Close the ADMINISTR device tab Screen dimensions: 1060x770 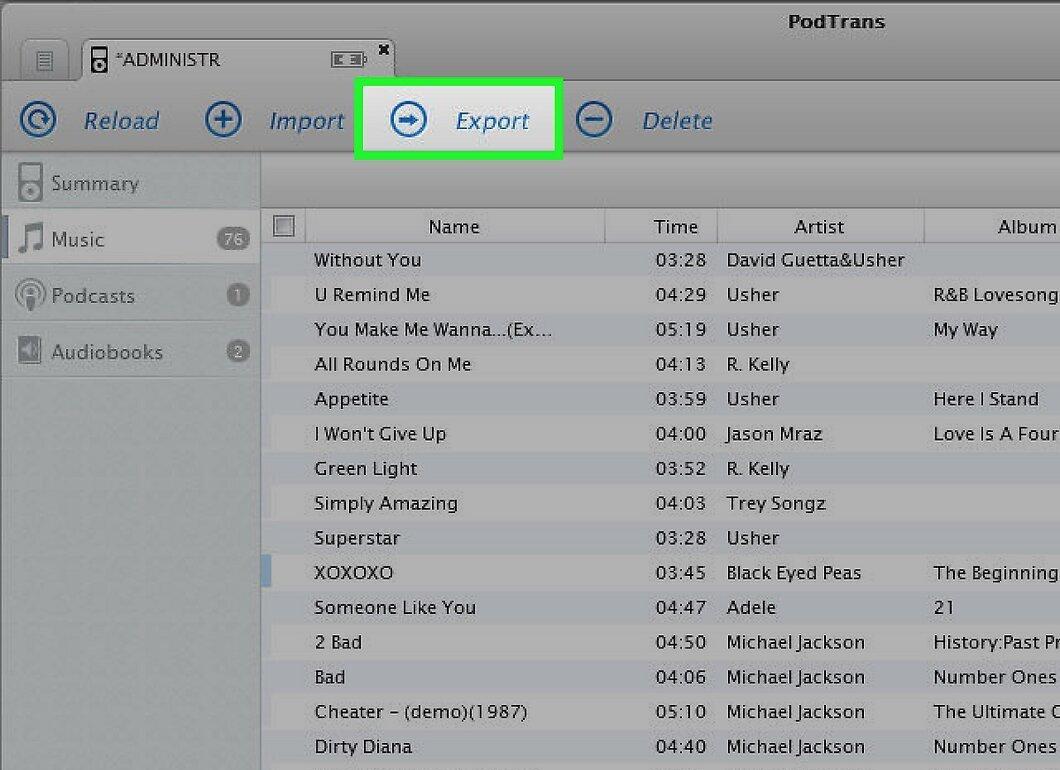click(x=383, y=49)
